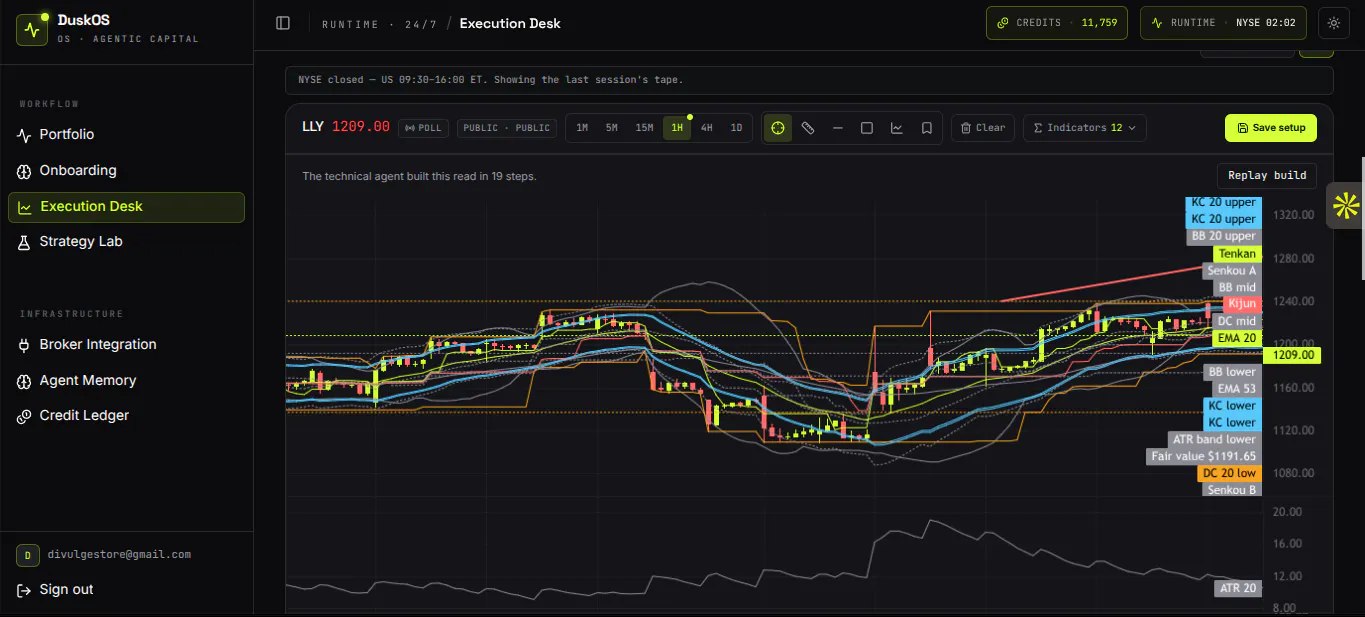
Task: Click the Tenkan indicator label
Action: [1237, 254]
